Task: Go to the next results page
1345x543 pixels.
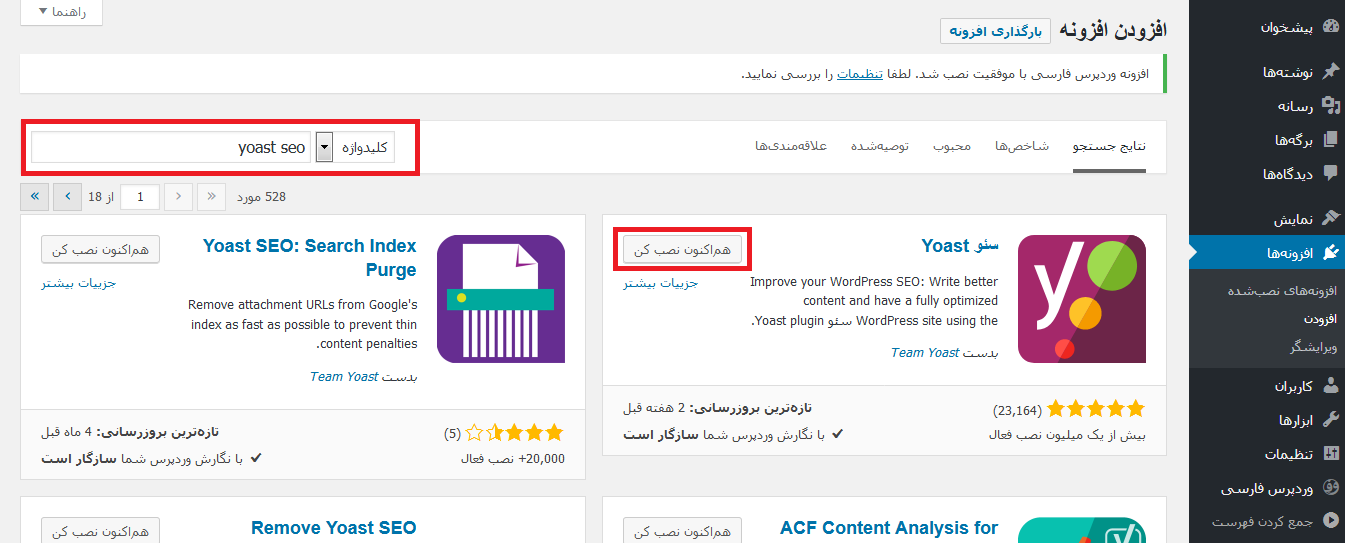Action: [x=67, y=197]
